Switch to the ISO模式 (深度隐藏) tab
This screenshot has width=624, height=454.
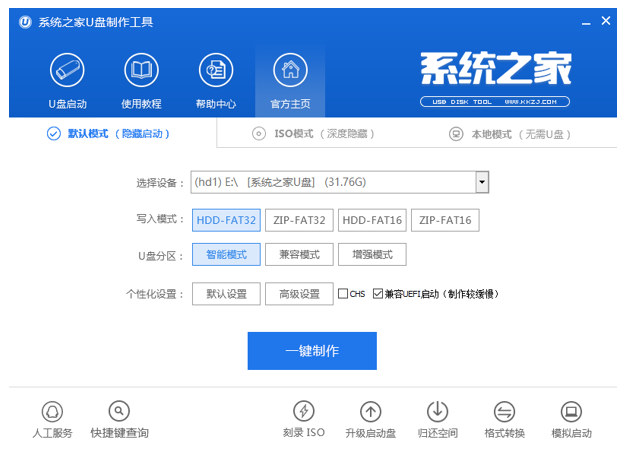[x=313, y=134]
